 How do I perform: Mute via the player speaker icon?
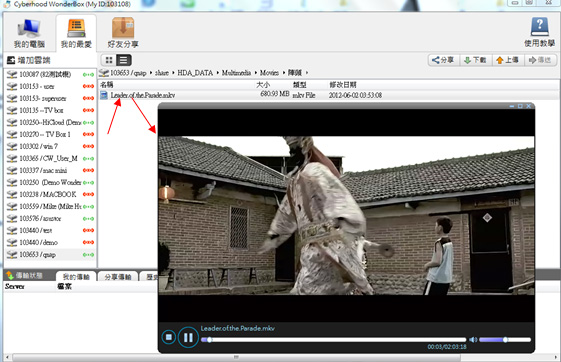point(473,339)
